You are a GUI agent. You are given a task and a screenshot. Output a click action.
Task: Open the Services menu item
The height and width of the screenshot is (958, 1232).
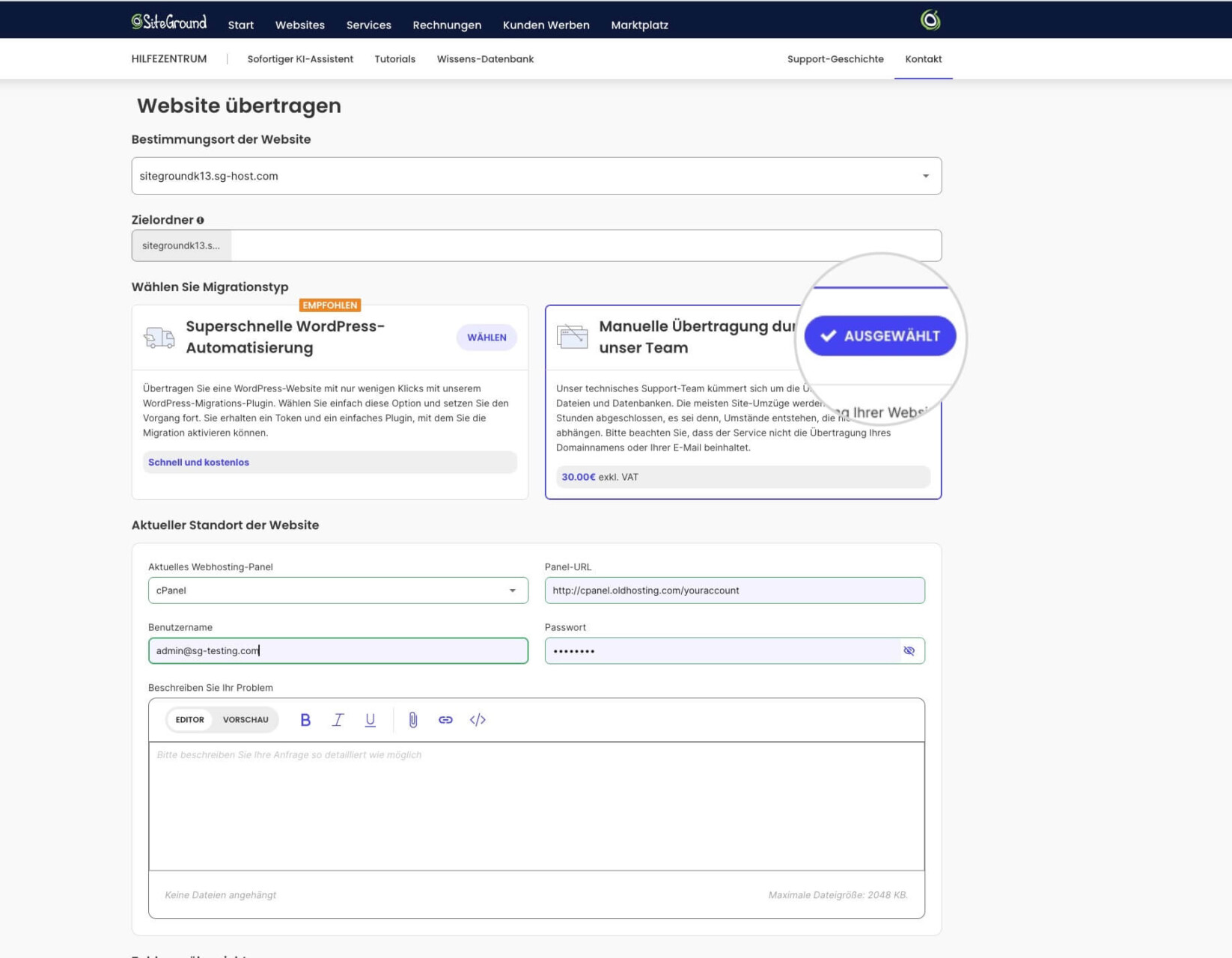(369, 25)
